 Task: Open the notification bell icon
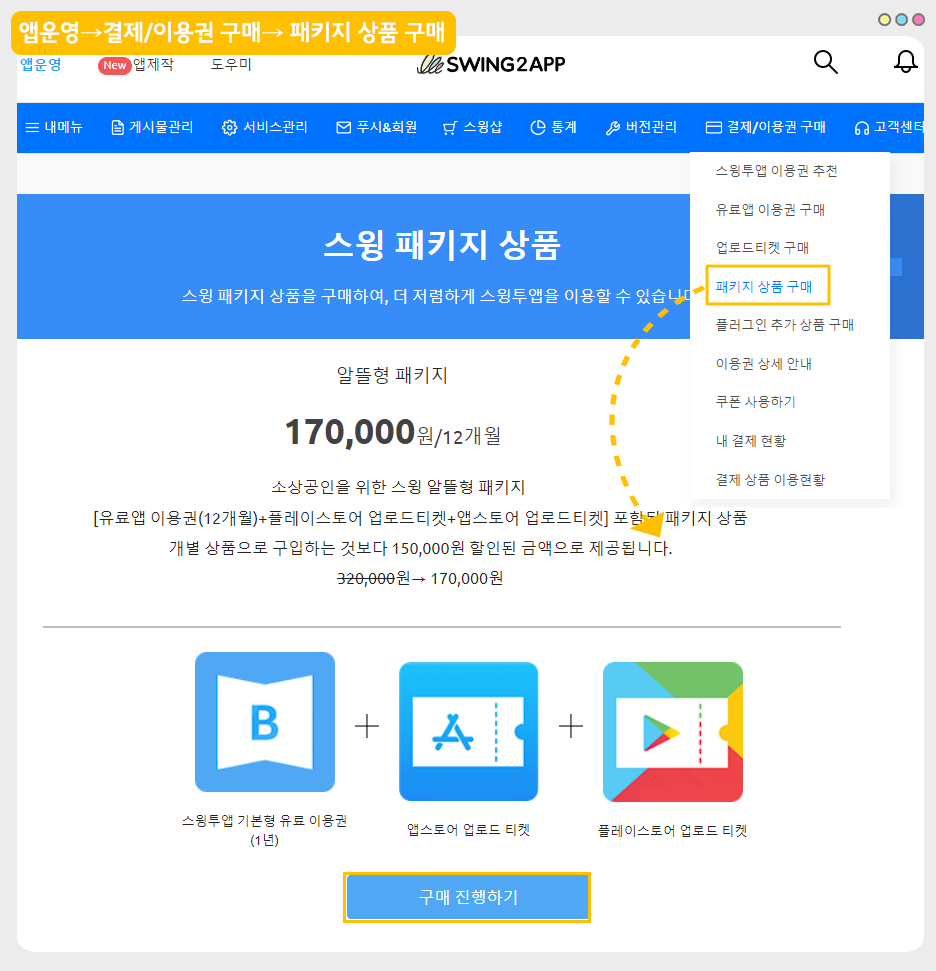905,61
